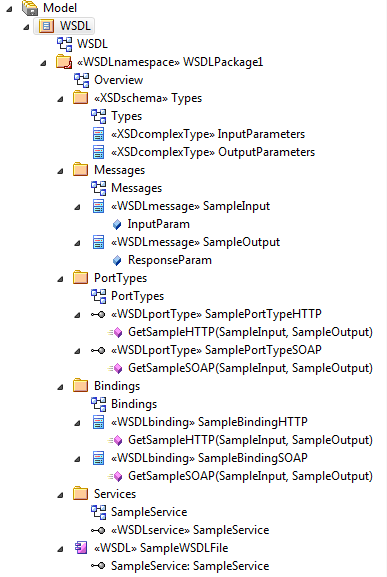Select the "ResponseParam" attribute label
Viewport: 387px width, 577px height.
tap(170, 261)
